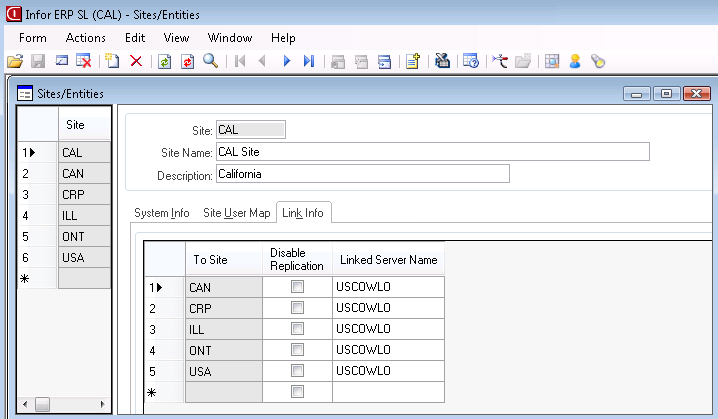Click the user person icon in toolbar
This screenshot has width=718, height=419.
(575, 61)
